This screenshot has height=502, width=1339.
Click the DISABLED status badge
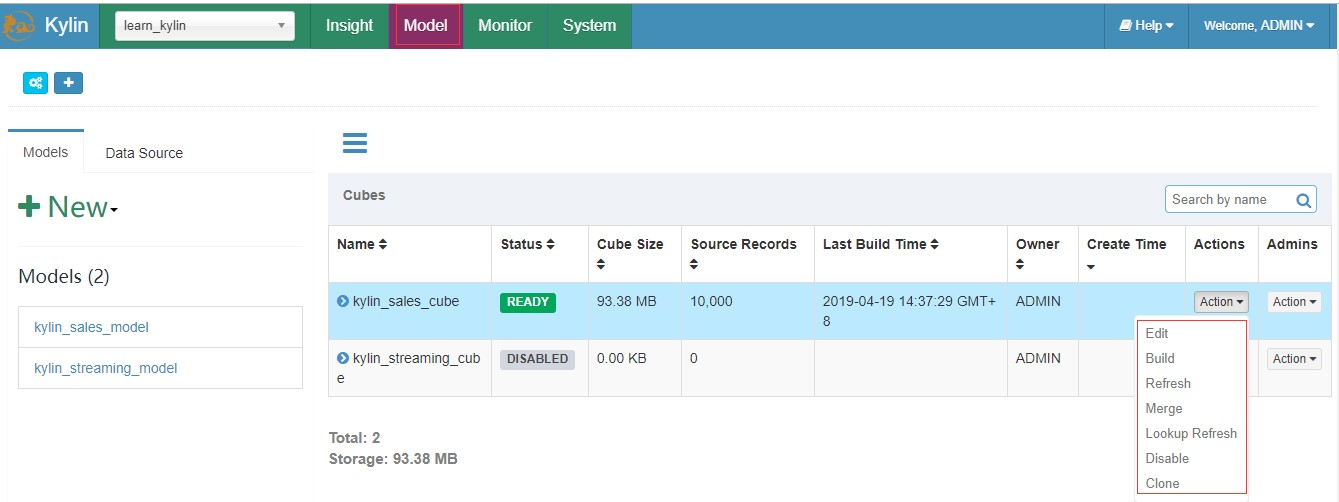(x=537, y=359)
